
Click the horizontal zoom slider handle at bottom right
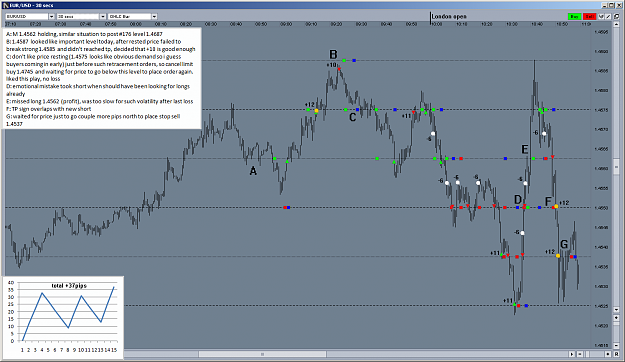coord(587,354)
